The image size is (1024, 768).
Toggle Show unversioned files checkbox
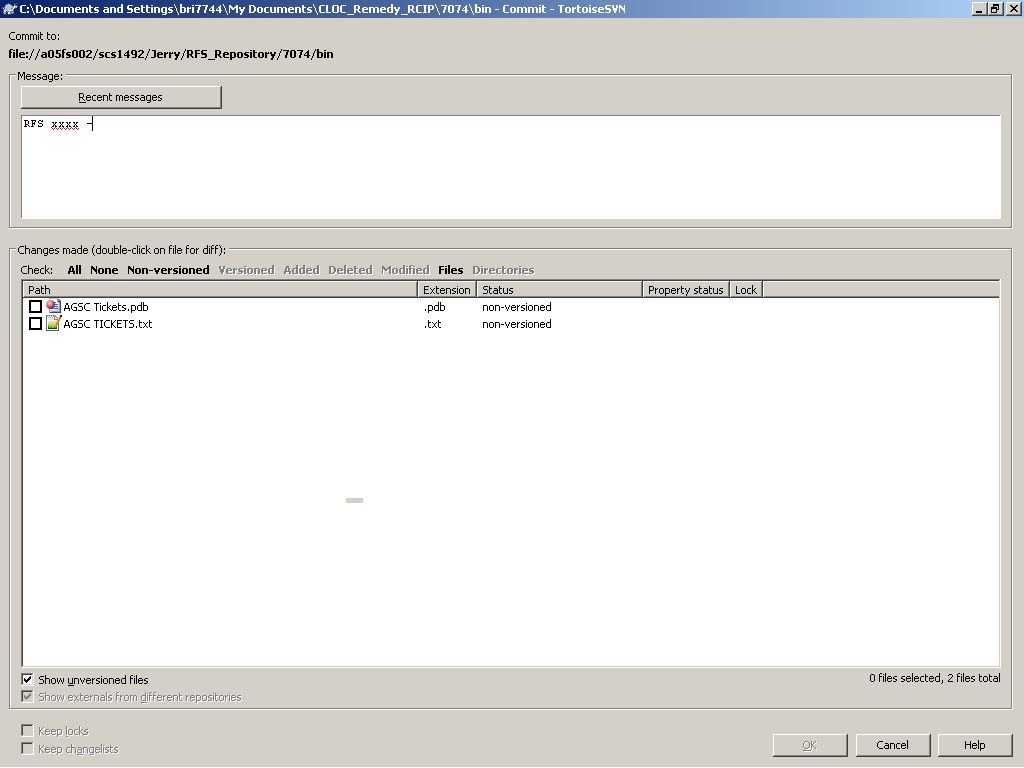point(27,679)
